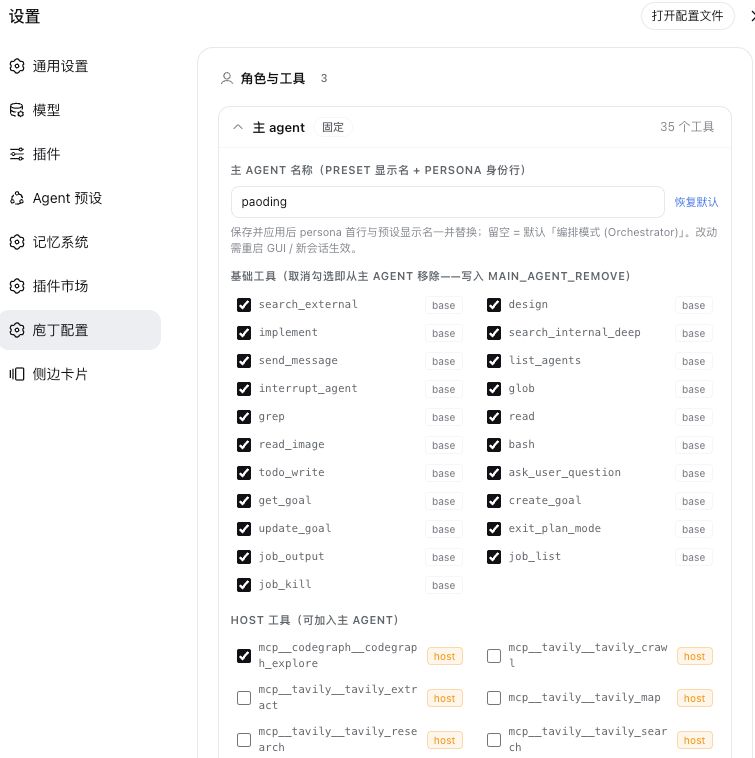Disable the send_message tool
This screenshot has width=755, height=758.
pyautogui.click(x=244, y=361)
